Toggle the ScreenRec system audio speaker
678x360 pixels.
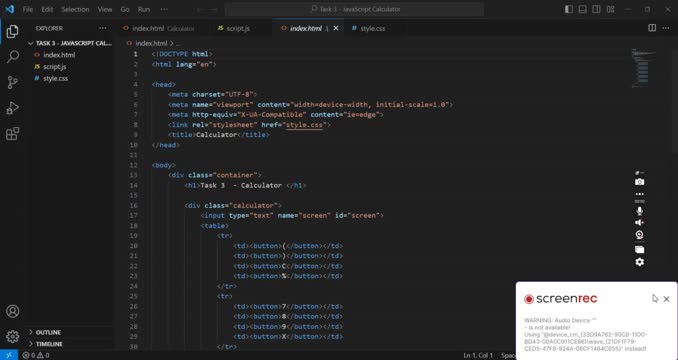[x=640, y=223]
